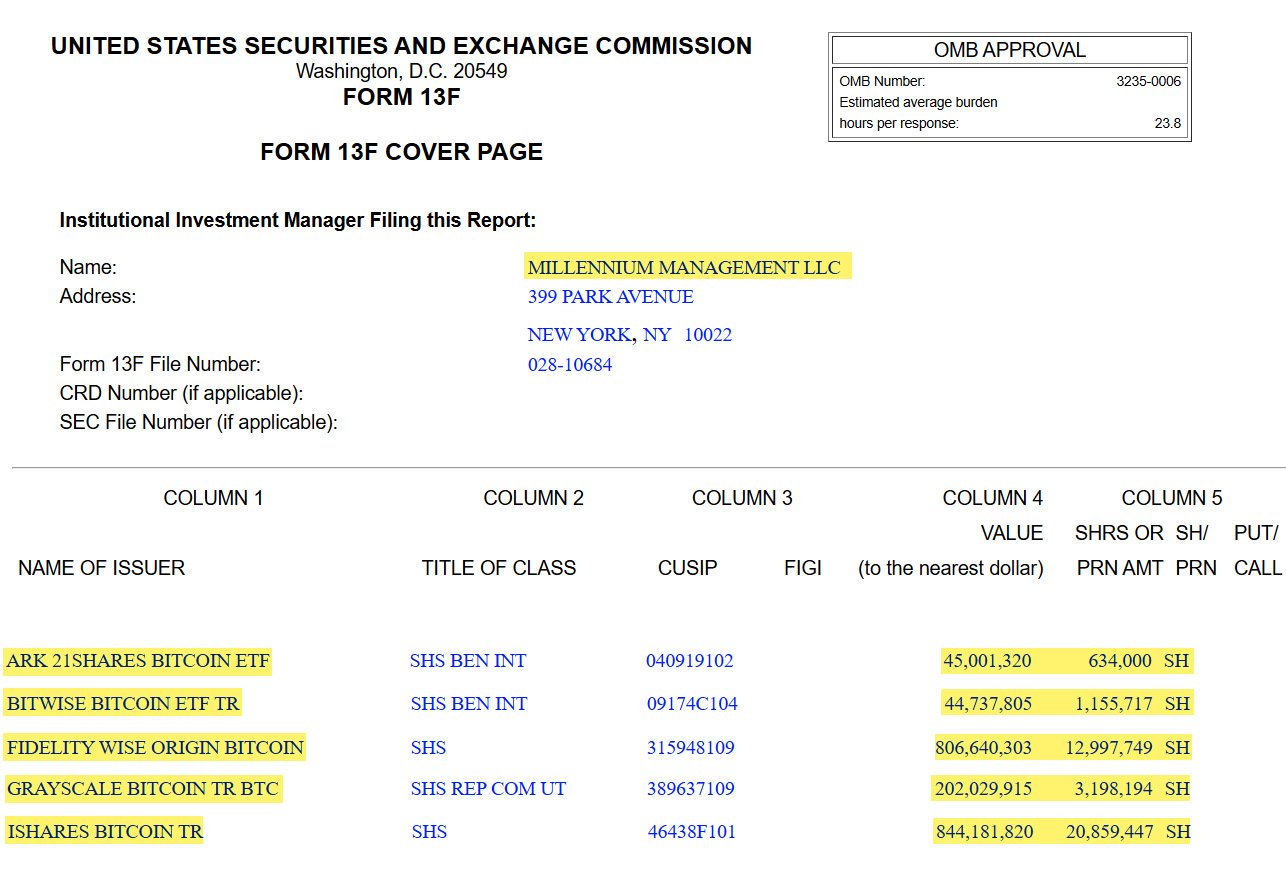Click the hours per response value 23.8

tap(1167, 124)
